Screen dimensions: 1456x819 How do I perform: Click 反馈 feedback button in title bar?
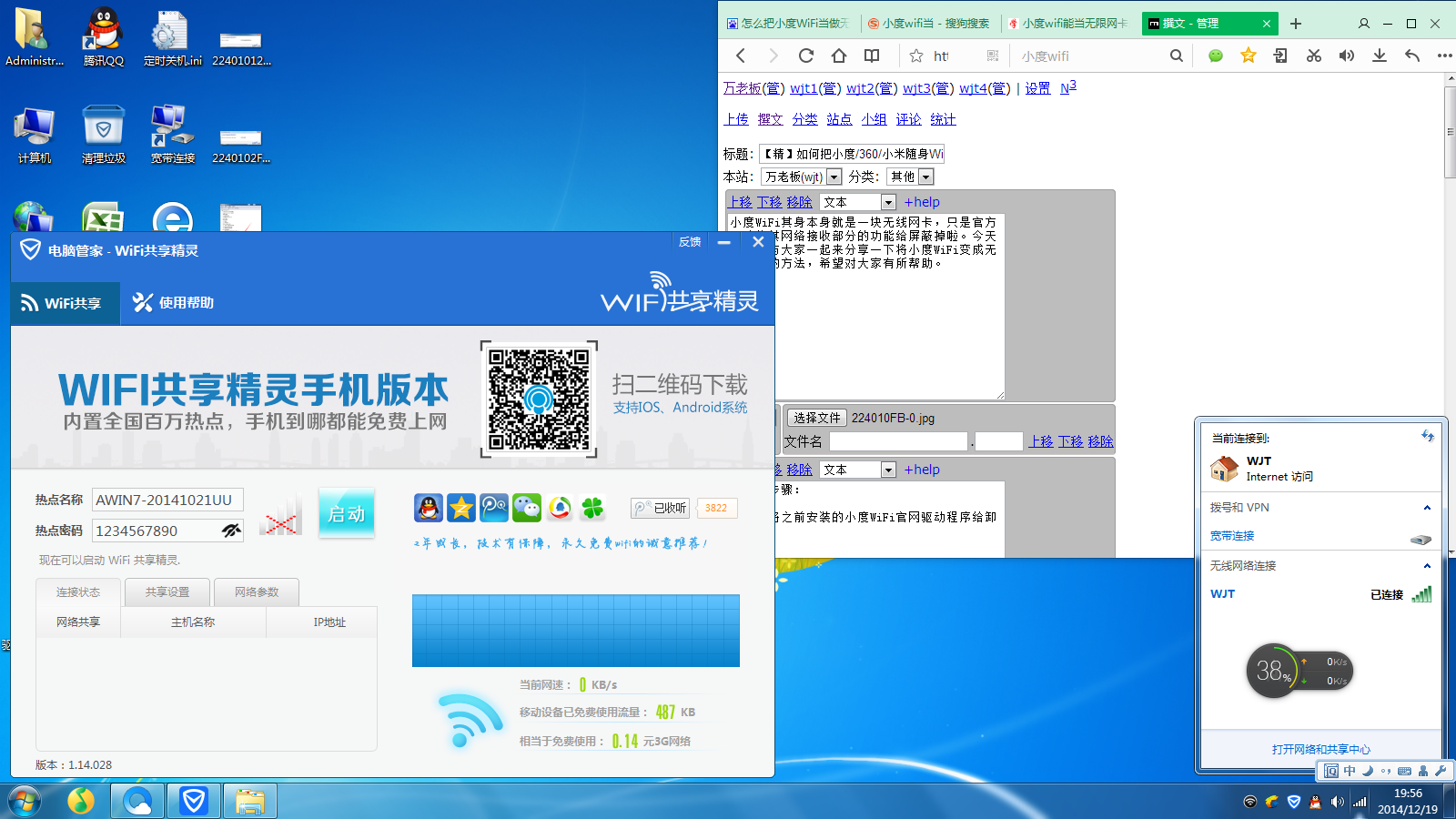click(690, 242)
